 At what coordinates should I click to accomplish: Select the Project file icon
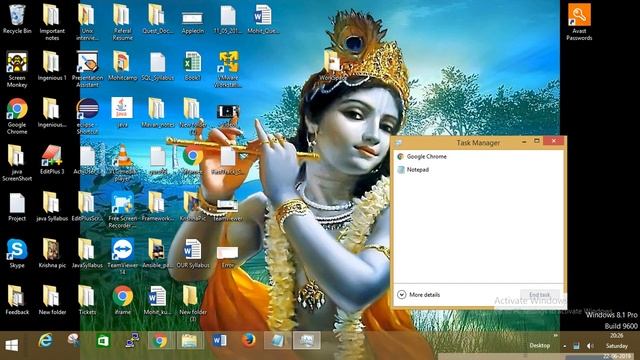coord(17,207)
